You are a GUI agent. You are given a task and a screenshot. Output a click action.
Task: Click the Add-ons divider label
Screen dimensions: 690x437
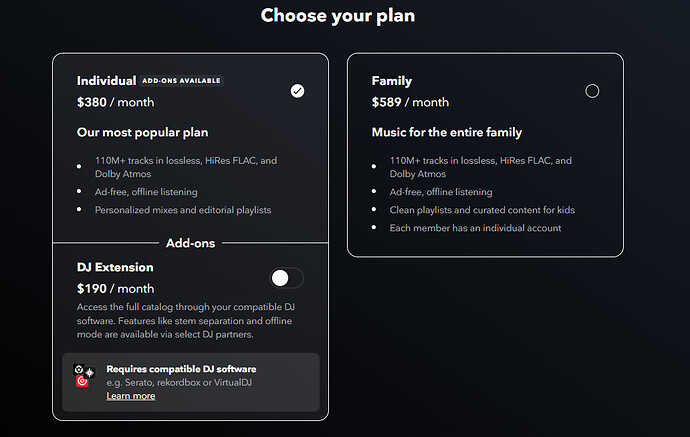pos(190,243)
